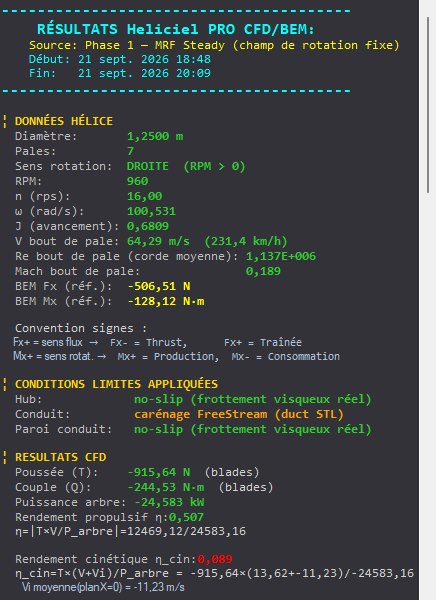Click the carénage FreeStream (duct STL) text
The height and width of the screenshot is (600, 436).
[x=238, y=414]
